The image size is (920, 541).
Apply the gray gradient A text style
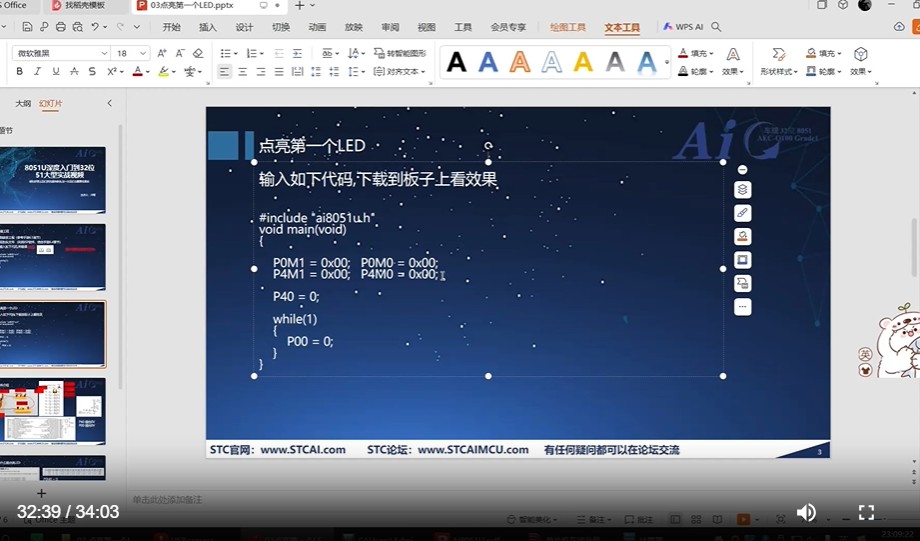(615, 62)
